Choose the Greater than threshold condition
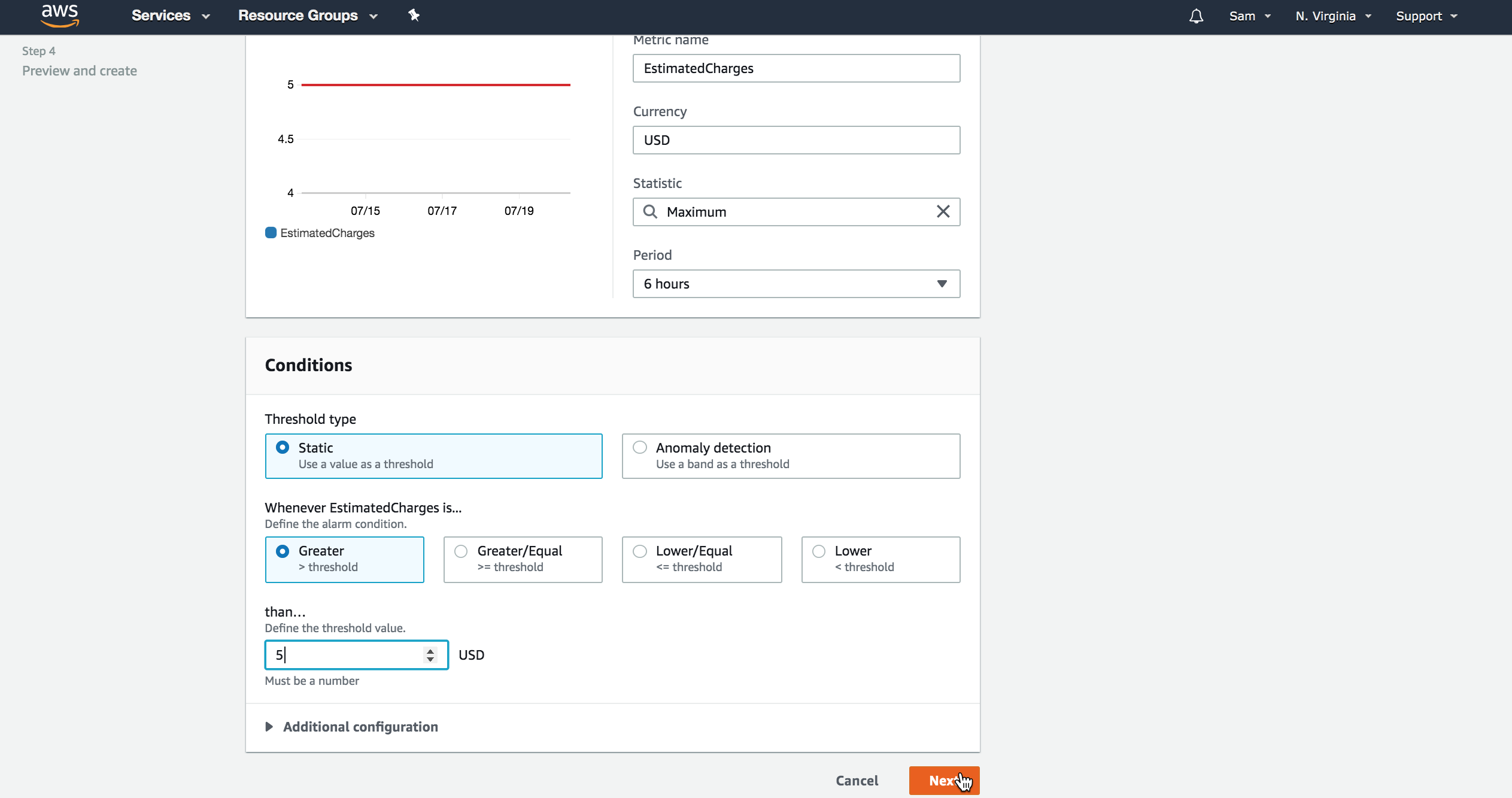The height and width of the screenshot is (798, 1512). tap(344, 559)
